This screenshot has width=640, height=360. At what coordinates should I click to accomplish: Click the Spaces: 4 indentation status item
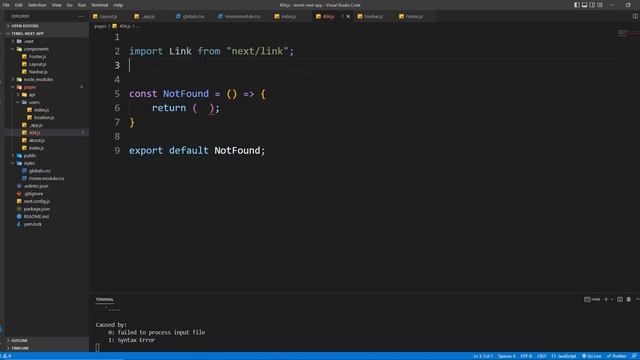[507, 356]
